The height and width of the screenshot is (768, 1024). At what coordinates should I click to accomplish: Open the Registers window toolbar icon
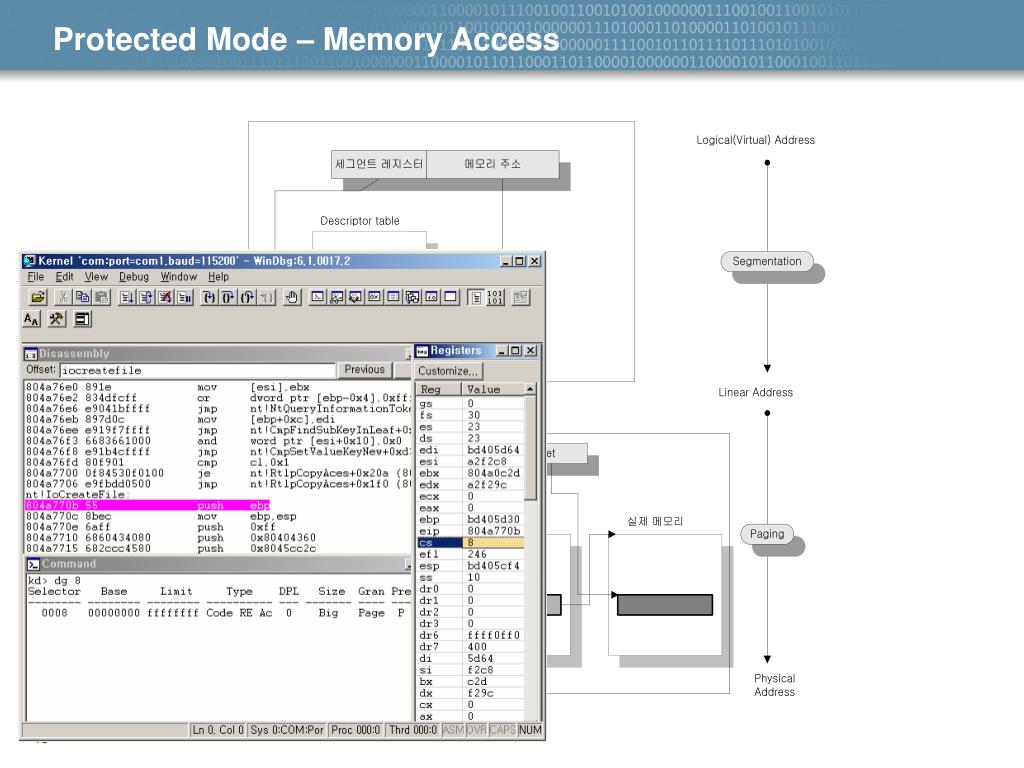pos(374,297)
